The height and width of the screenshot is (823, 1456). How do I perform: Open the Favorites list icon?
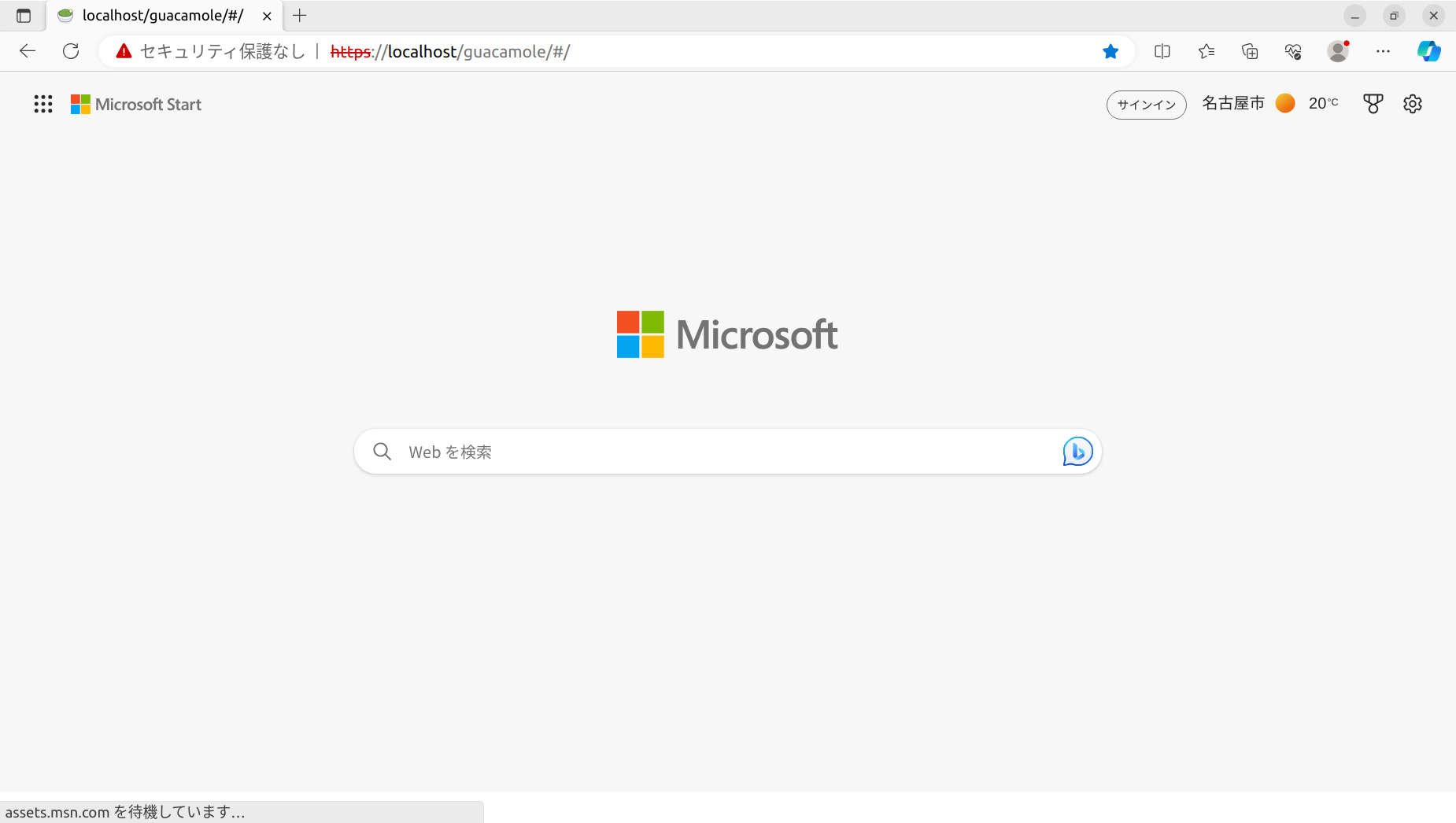(1207, 51)
